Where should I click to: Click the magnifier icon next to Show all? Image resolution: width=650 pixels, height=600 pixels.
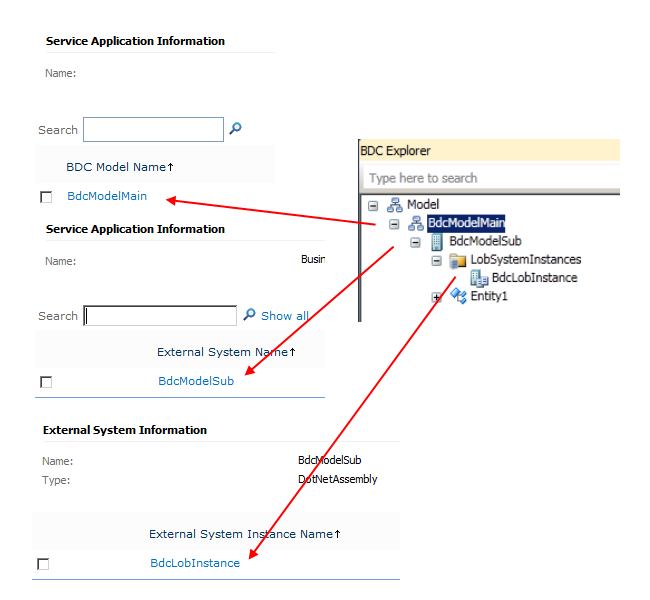tap(249, 314)
